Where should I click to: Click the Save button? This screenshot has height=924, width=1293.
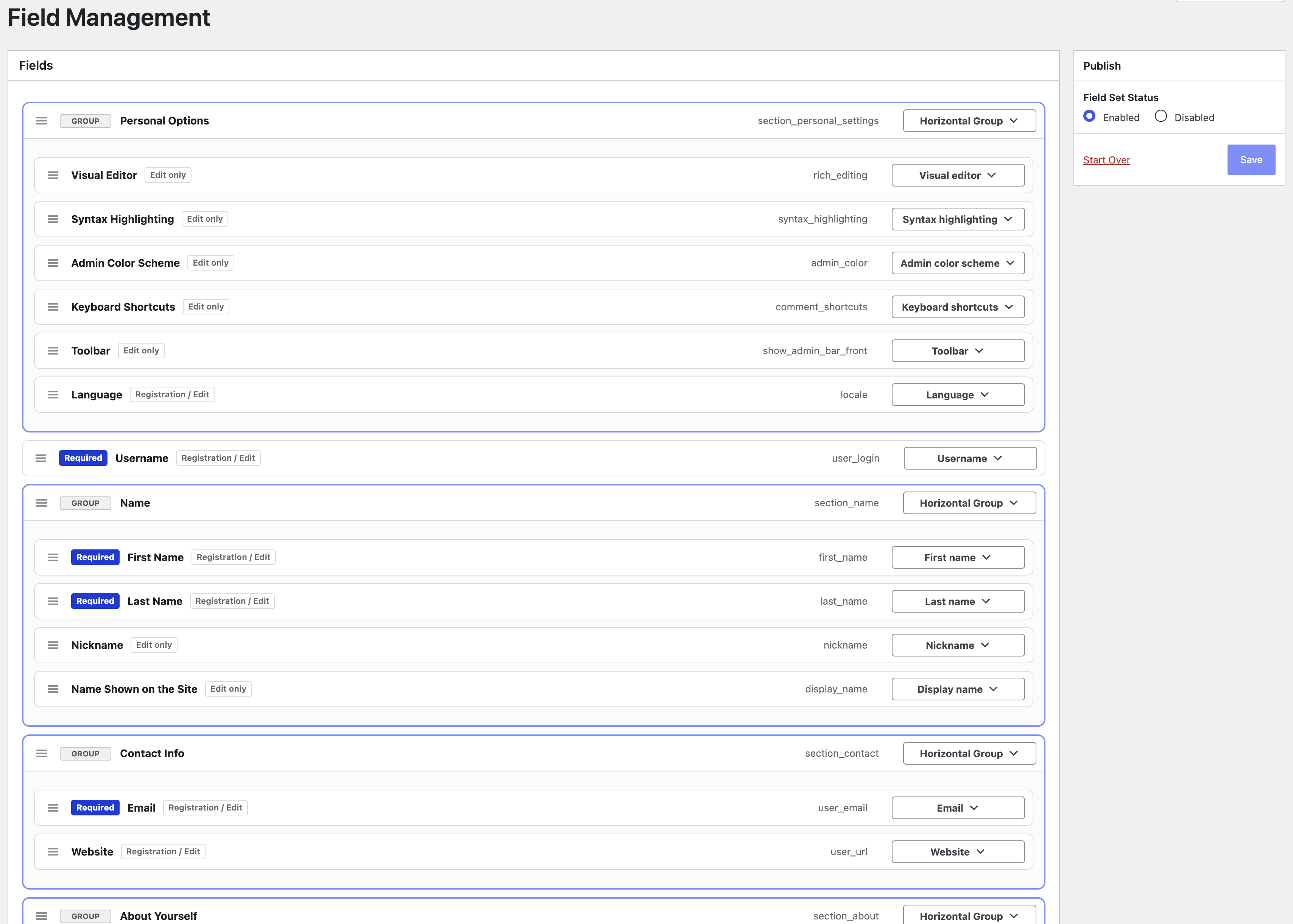(1251, 159)
